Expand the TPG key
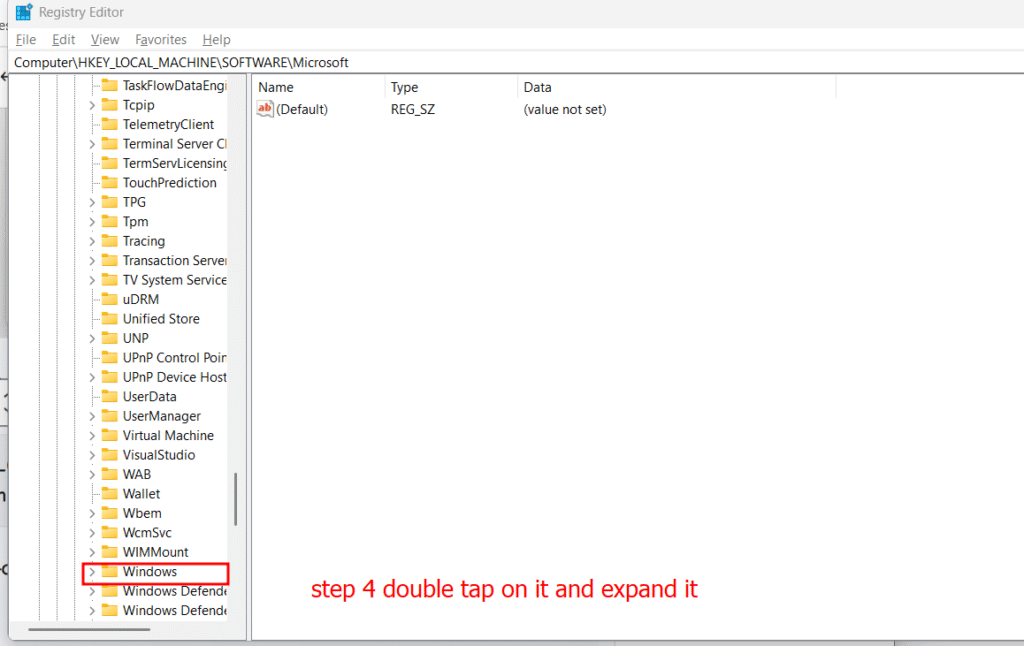The image size is (1024, 646). 92,202
